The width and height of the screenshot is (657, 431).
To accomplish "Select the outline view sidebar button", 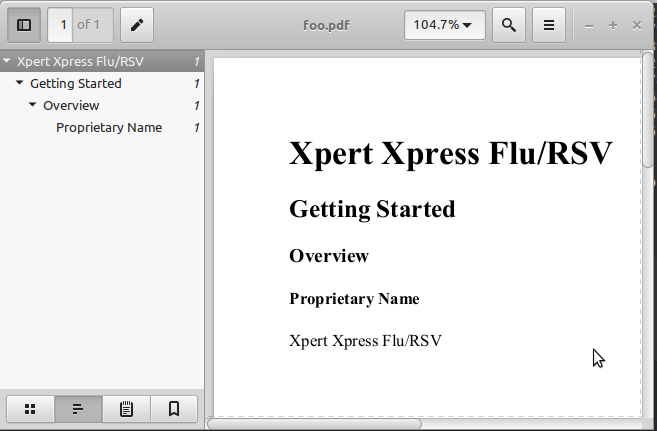I will [78, 408].
